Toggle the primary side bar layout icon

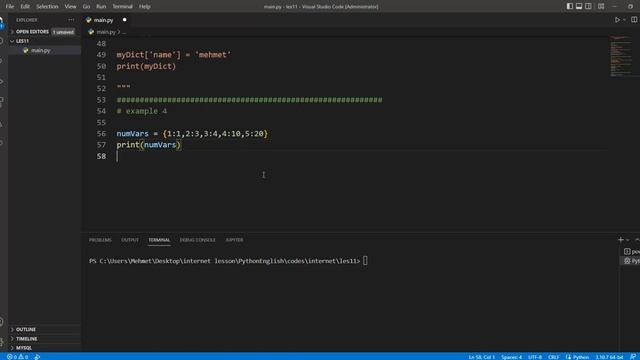569,6
